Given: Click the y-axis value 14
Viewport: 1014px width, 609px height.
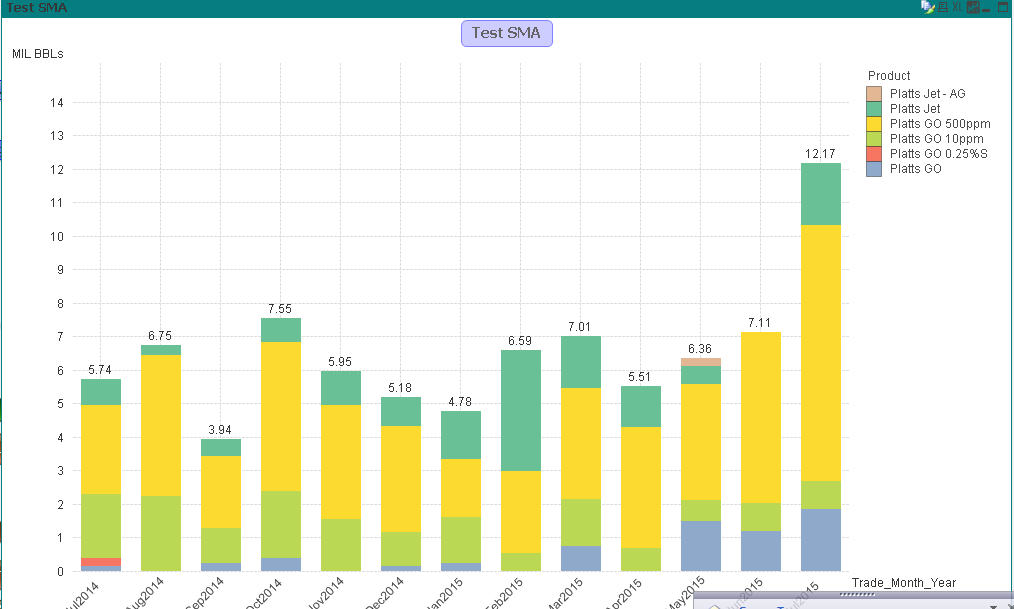Looking at the screenshot, I should 57,102.
